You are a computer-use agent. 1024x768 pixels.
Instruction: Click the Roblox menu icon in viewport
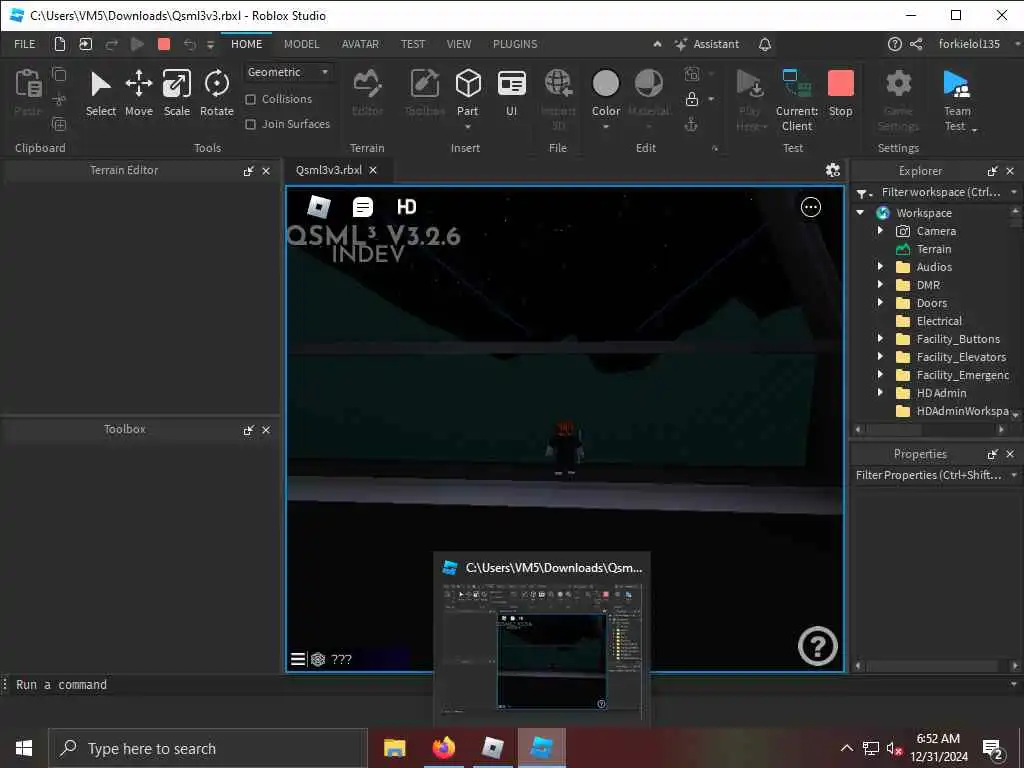point(319,207)
